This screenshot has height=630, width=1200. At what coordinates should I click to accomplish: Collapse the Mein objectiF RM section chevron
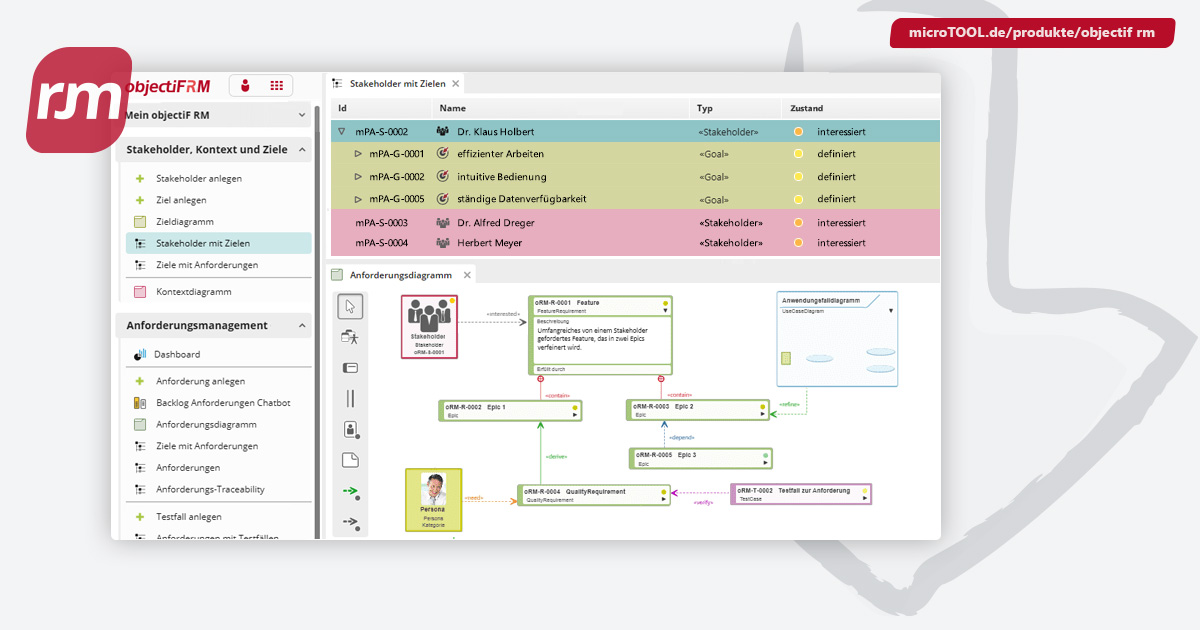coord(302,116)
